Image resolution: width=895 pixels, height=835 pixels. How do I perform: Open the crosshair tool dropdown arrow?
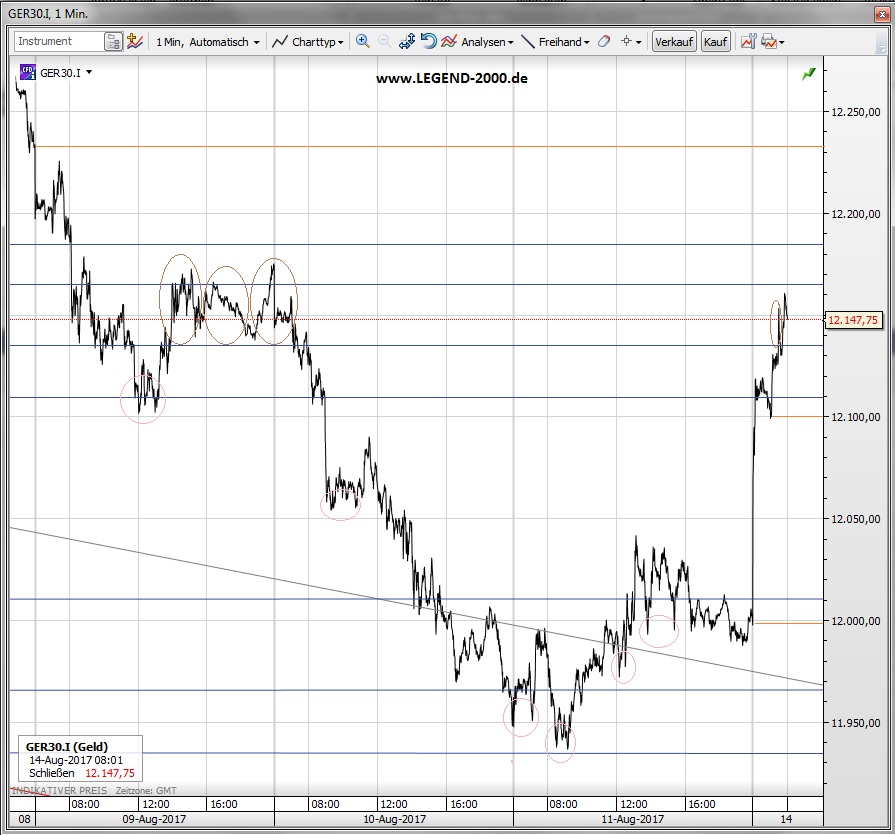[638, 42]
